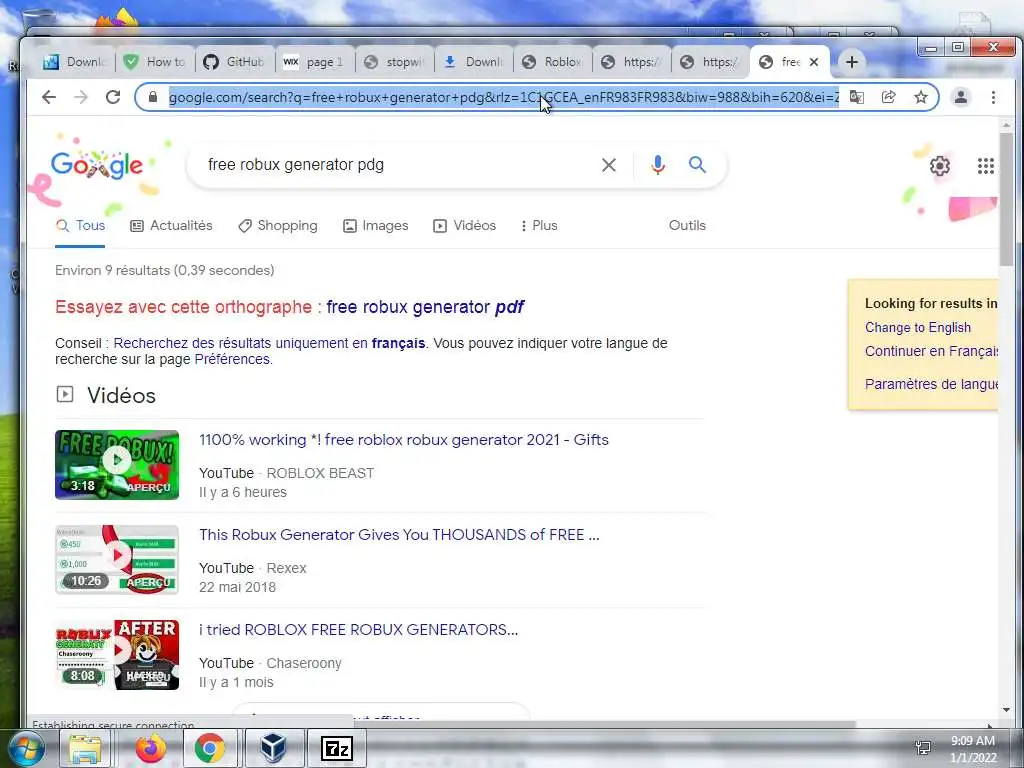Screen dimensions: 1024x768
Task: Switch to the Wix 'page 1' tab
Action: (x=313, y=62)
